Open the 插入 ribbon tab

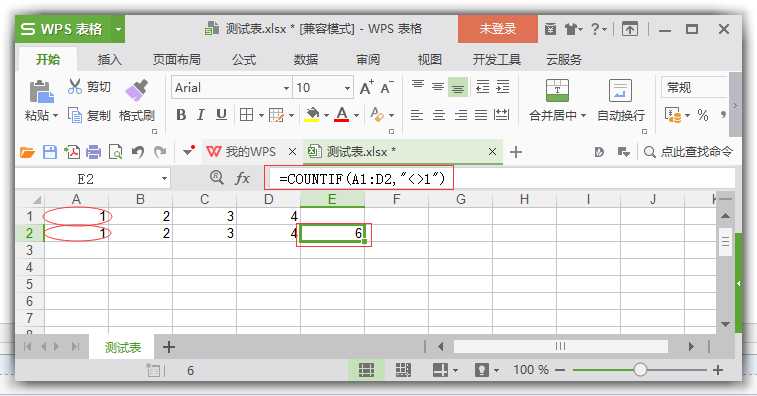[x=110, y=59]
